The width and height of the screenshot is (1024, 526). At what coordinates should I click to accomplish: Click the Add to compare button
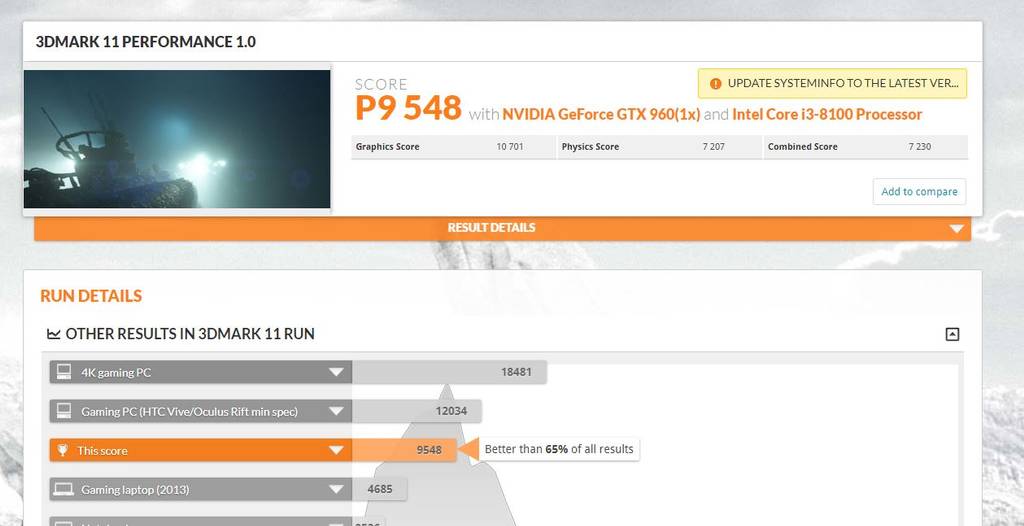919,191
